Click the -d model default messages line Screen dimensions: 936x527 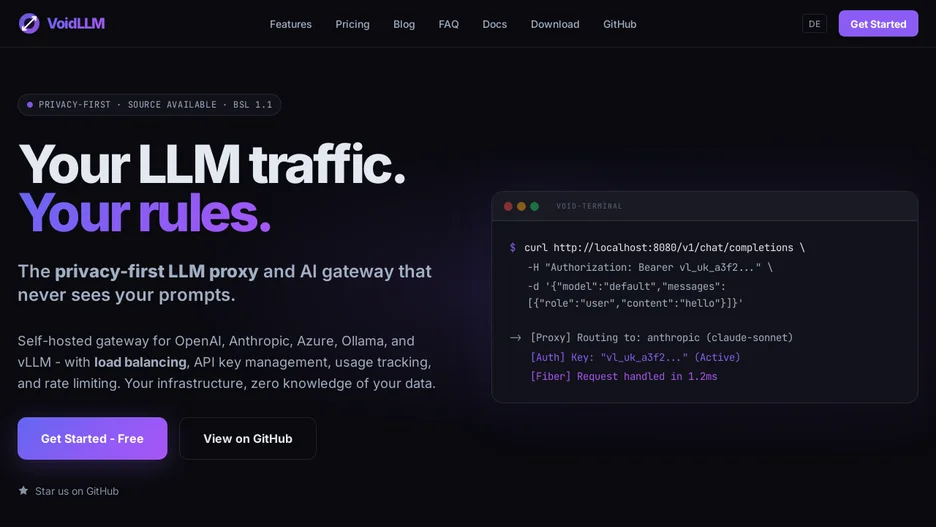click(x=627, y=286)
